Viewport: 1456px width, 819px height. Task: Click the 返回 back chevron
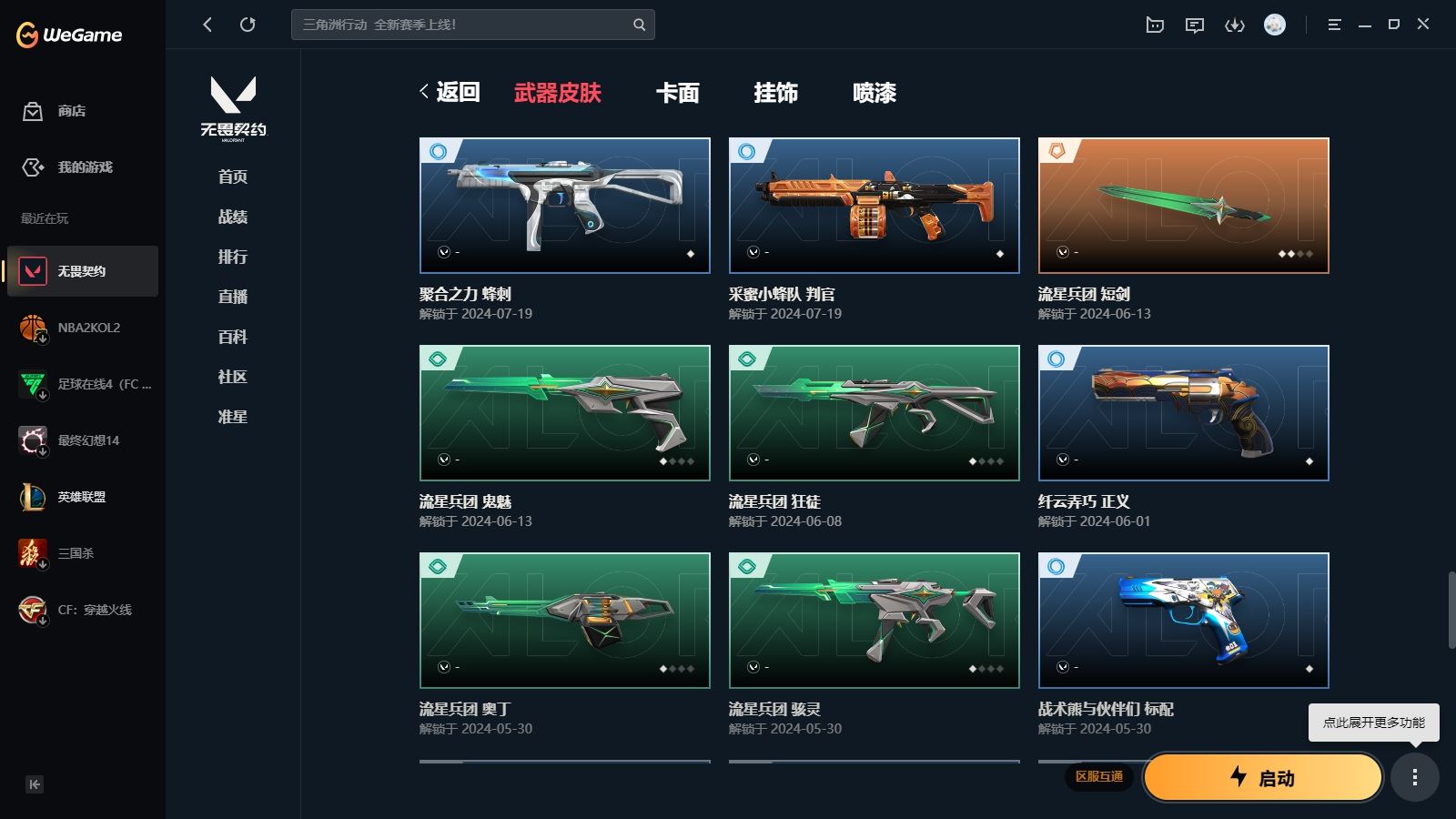click(424, 91)
